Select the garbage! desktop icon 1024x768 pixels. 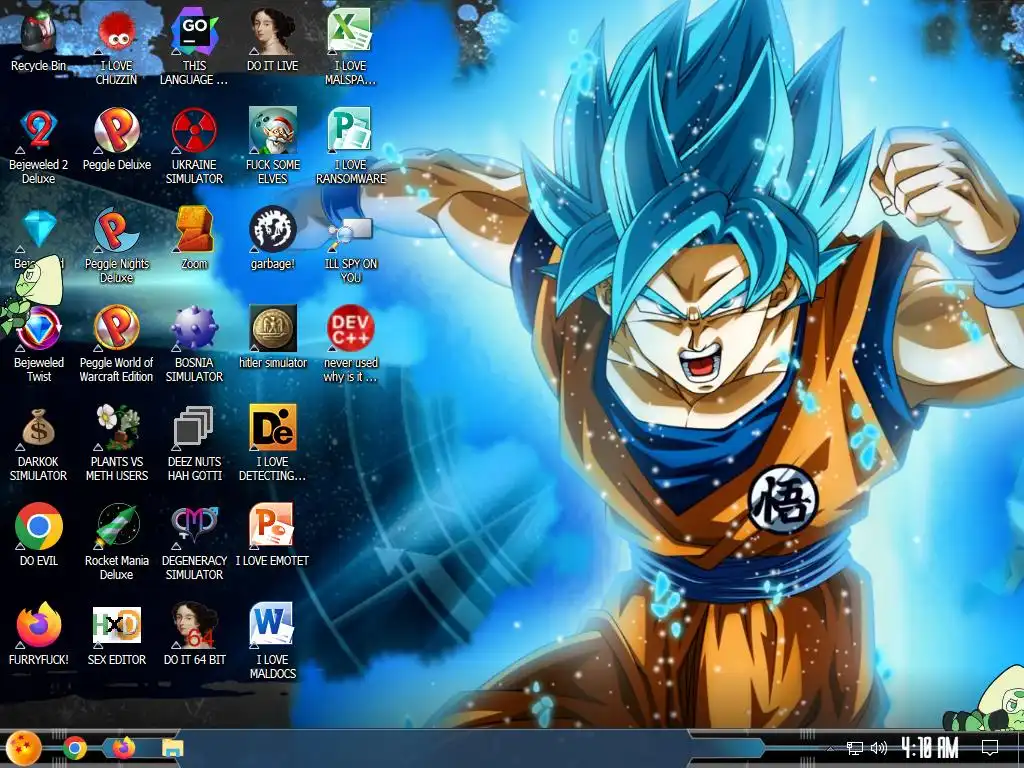272,230
